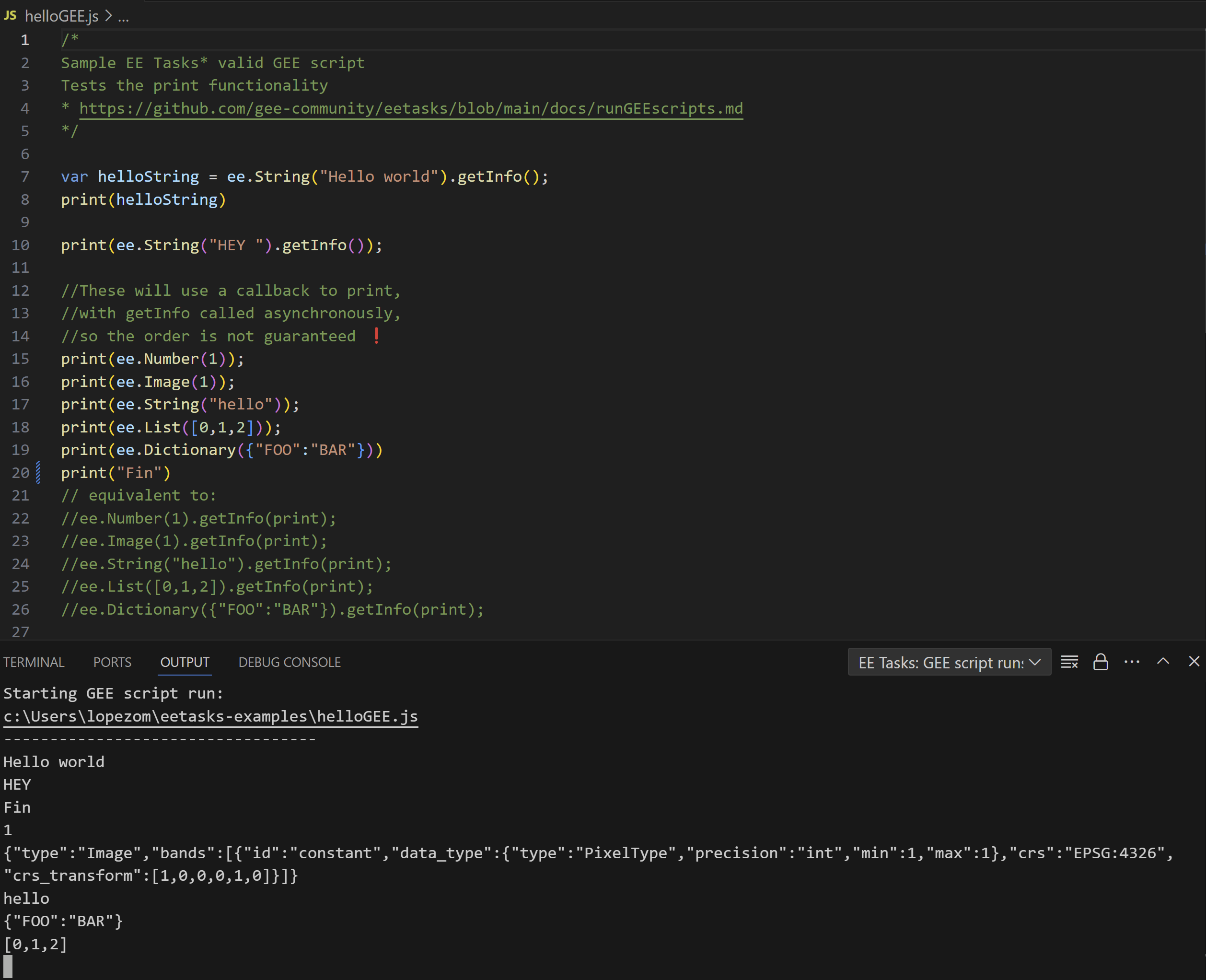The width and height of the screenshot is (1206, 980).
Task: Select the OUTPUT tab
Action: coord(185,662)
